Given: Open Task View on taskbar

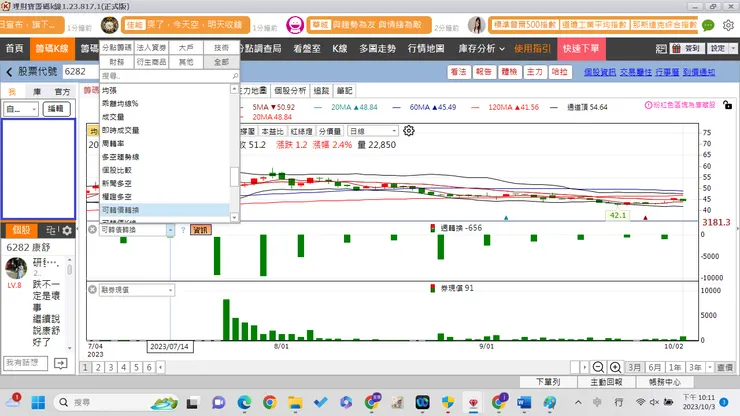Looking at the screenshot, I should [192, 403].
